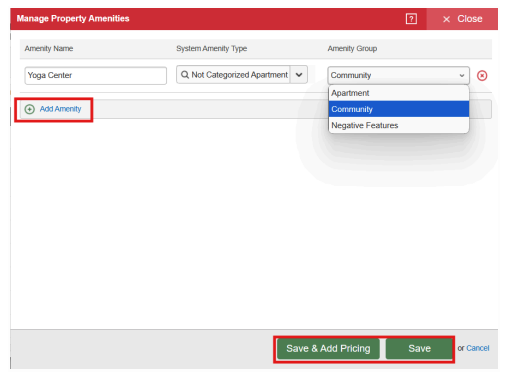Image resolution: width=509 pixels, height=376 pixels.
Task: Click the green Save button
Action: [x=419, y=349]
